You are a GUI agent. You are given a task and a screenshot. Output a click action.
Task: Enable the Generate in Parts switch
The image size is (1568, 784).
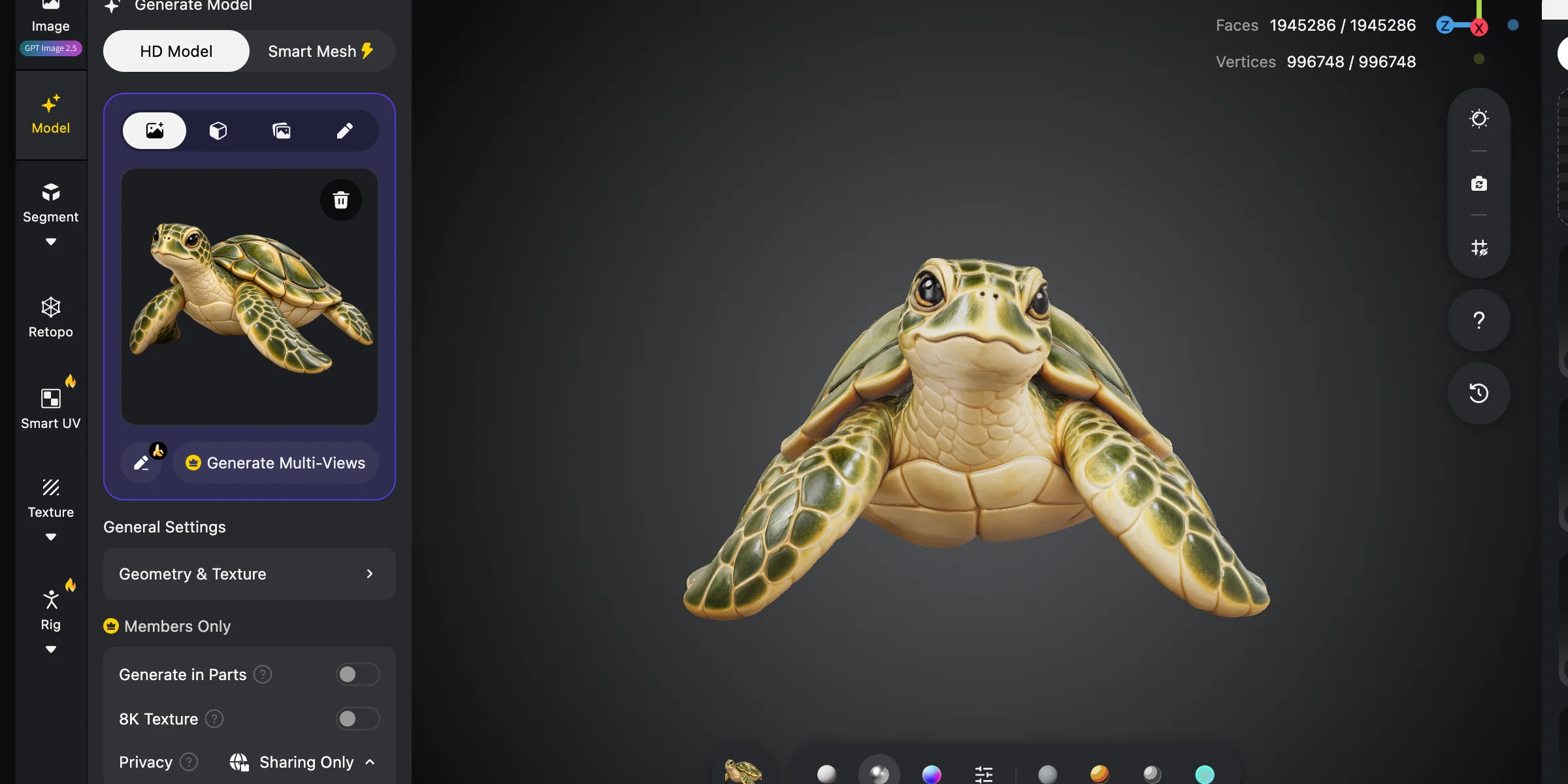click(357, 674)
